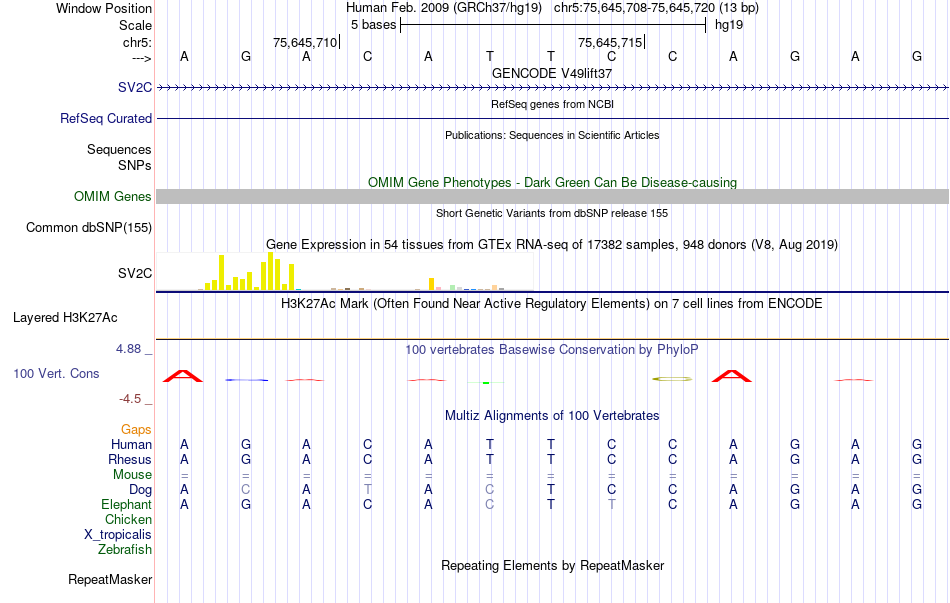
Task: Click the first red A conservation logo
Action: [183, 376]
